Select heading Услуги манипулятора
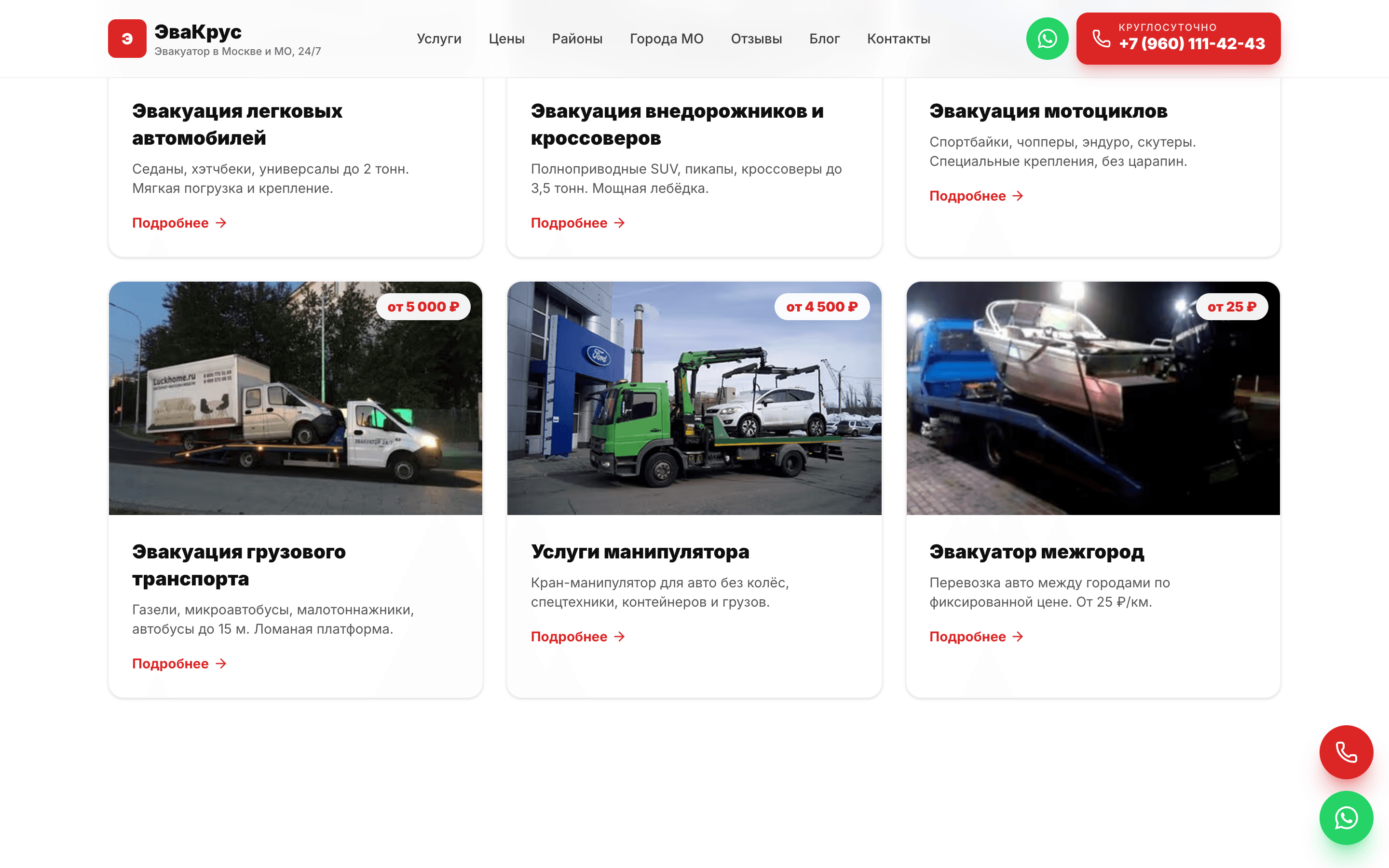Image resolution: width=1389 pixels, height=868 pixels. click(x=640, y=552)
